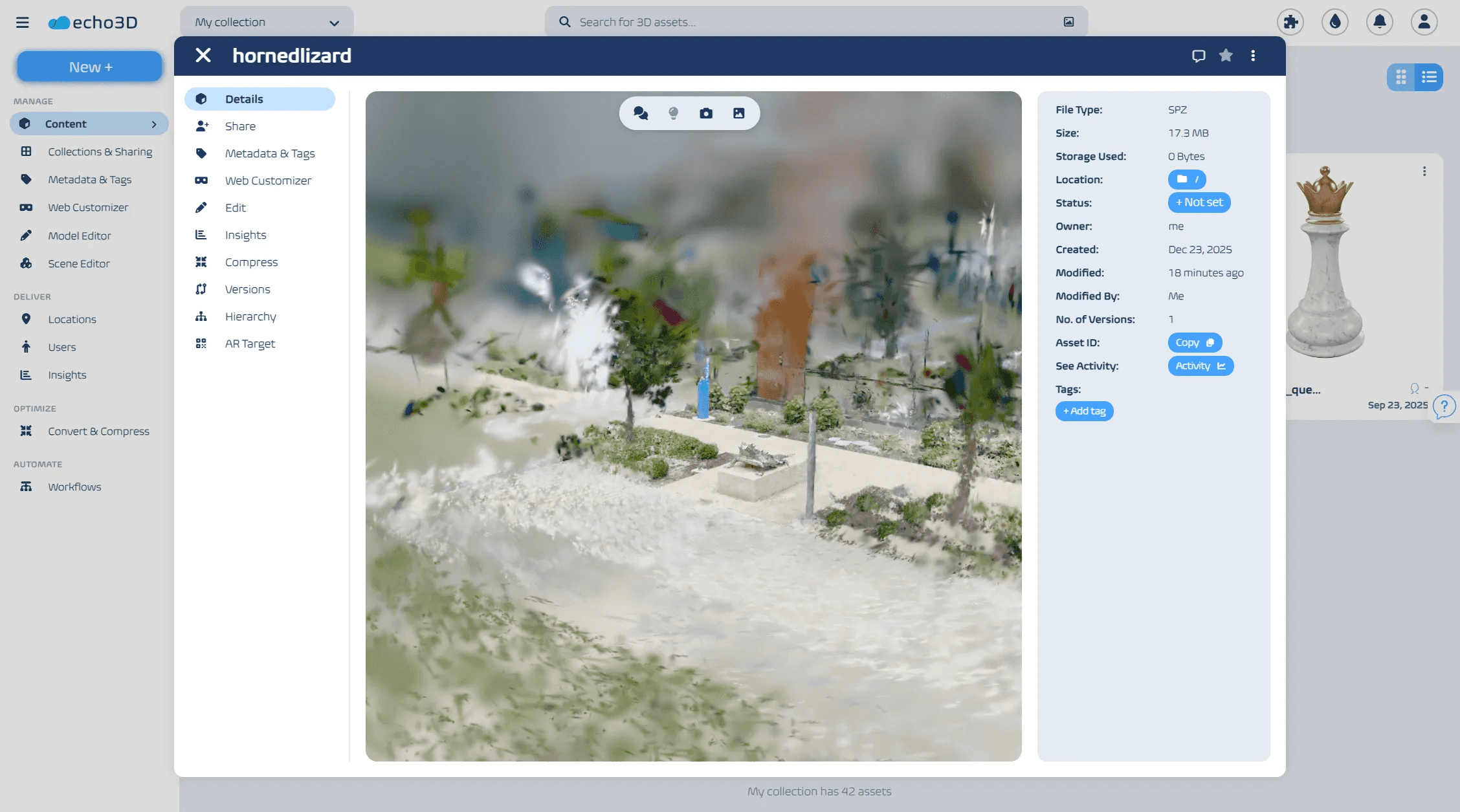Open the three-dot menu for hornedlizard
Screen dimensions: 1460x812
[x=1253, y=56]
